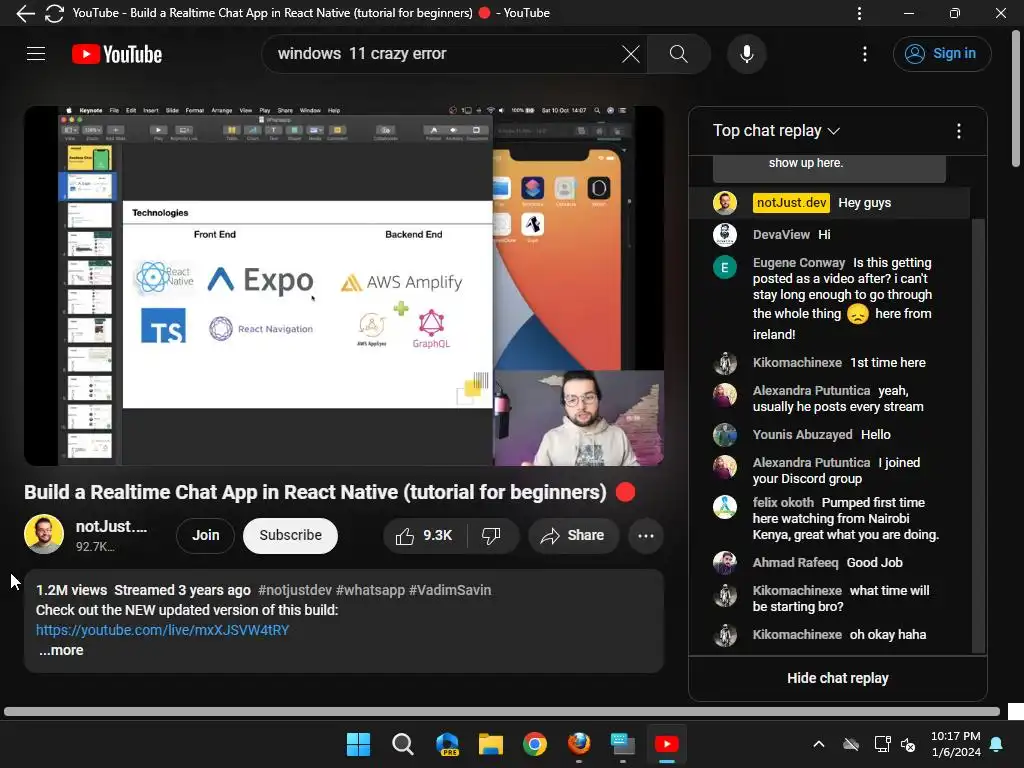The width and height of the screenshot is (1024, 768).
Task: Click hashtag #whatsapp
Action: [x=370, y=590]
